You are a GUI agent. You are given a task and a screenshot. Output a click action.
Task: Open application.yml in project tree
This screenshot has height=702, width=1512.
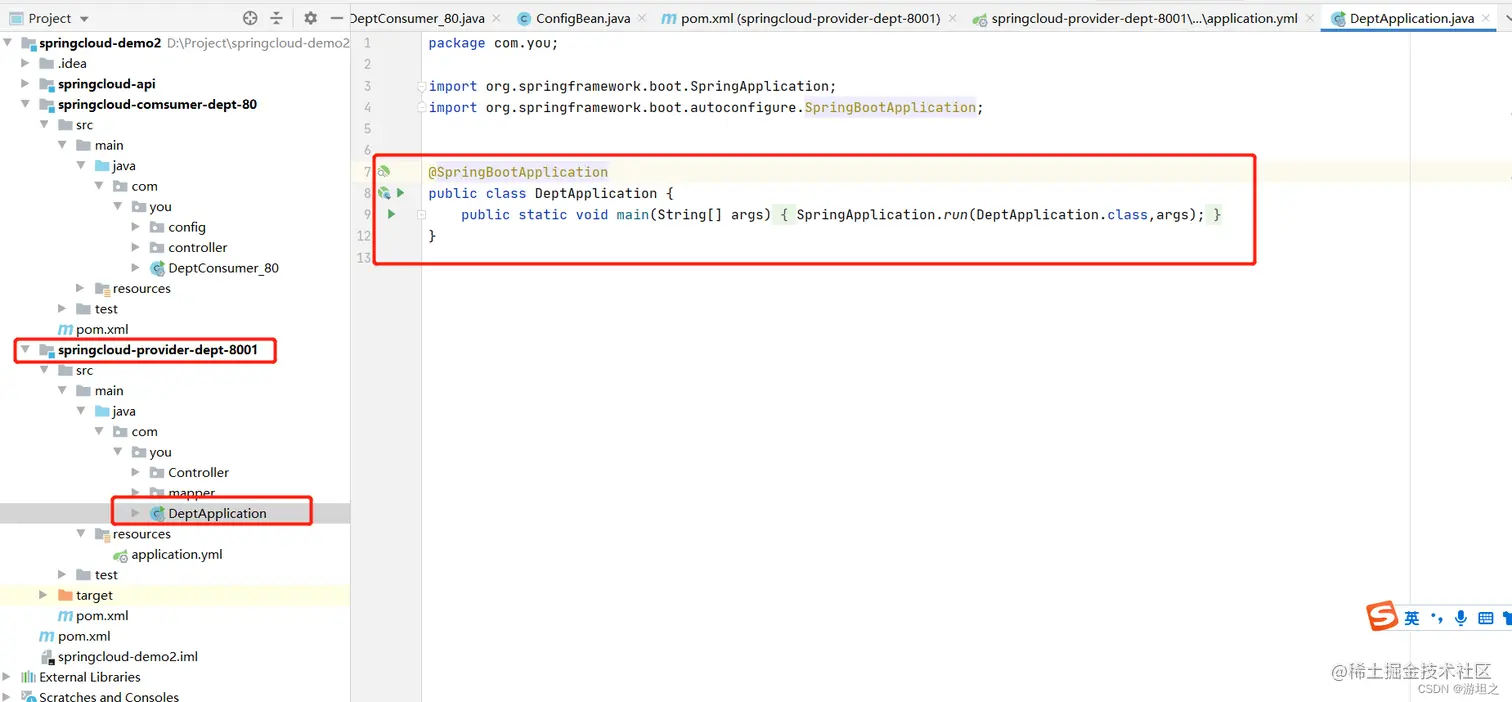[177, 554]
